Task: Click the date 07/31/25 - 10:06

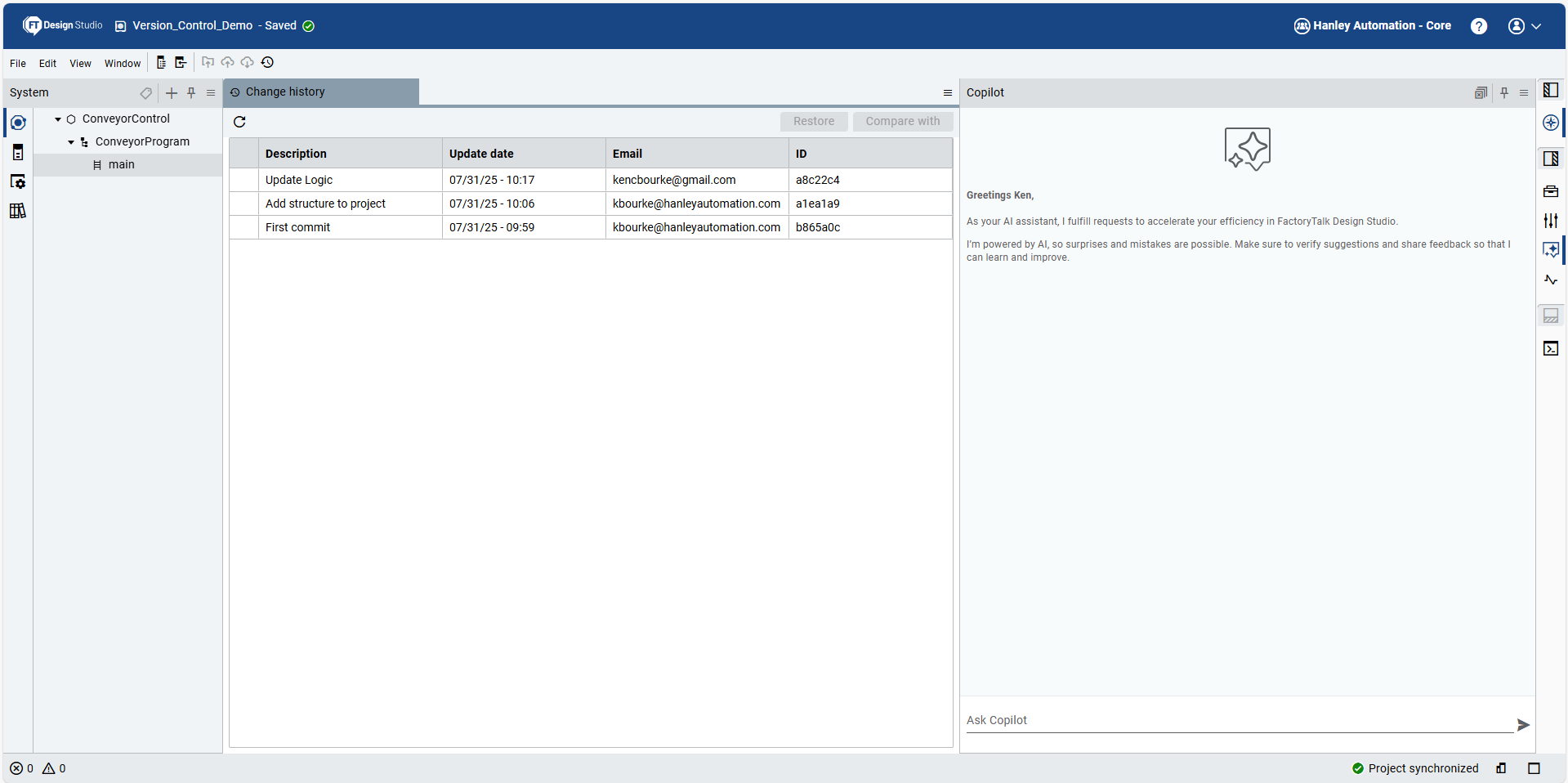Action: 492,204
